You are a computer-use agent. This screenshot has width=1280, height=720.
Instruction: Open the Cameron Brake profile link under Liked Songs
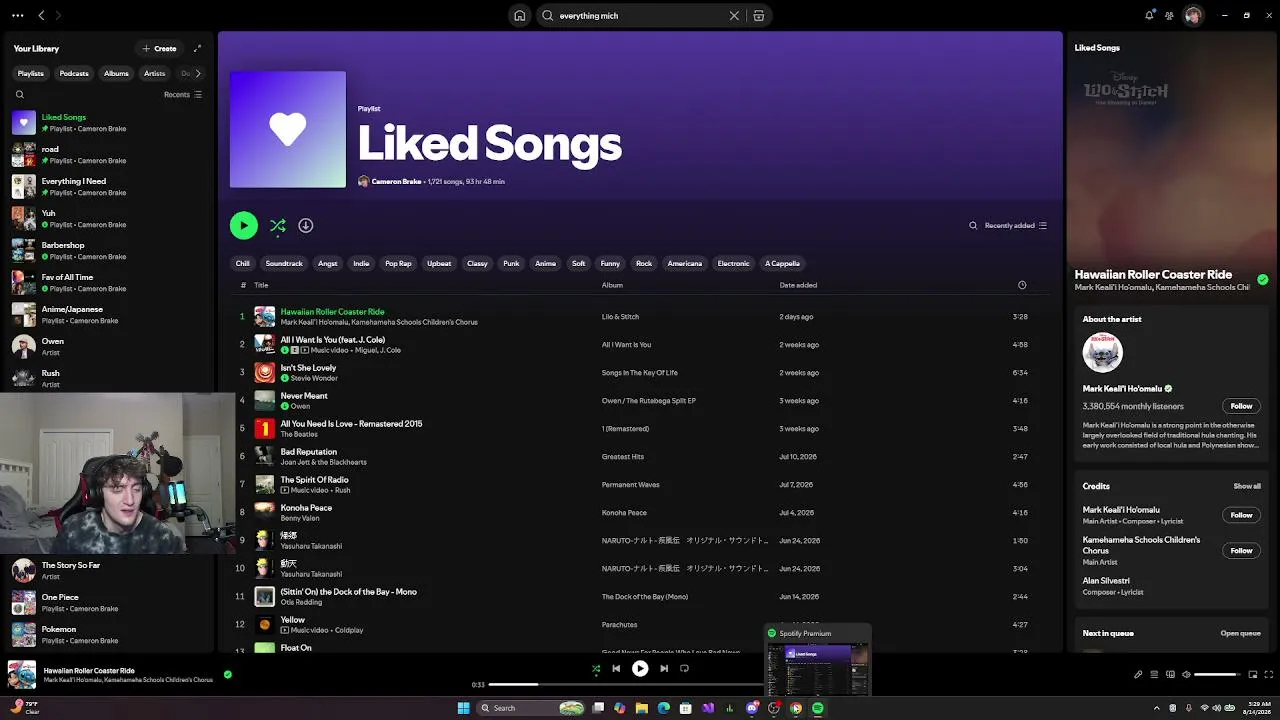pyautogui.click(x=396, y=182)
